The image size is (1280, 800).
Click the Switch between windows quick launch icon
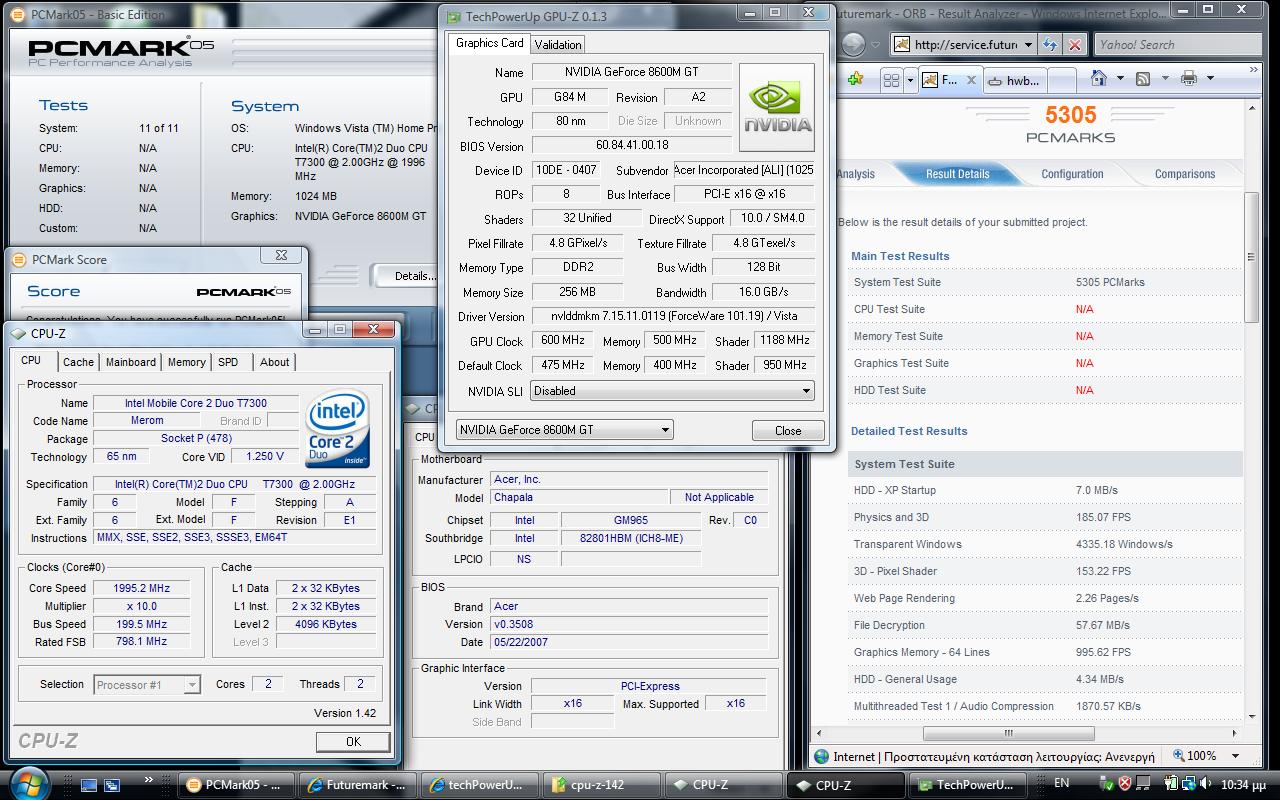pos(112,785)
